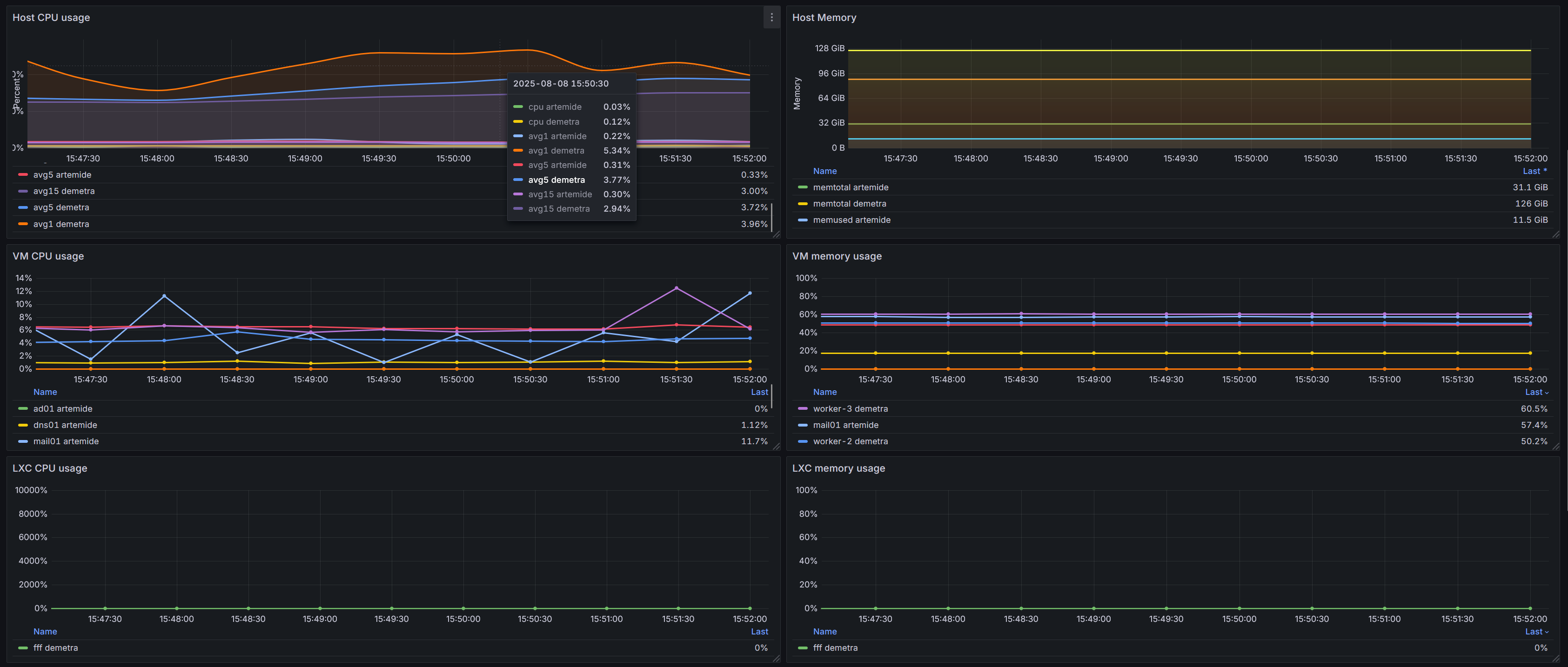Viewport: 1568px width, 667px height.
Task: Isolate the worker-3 demetra memory series
Action: pos(850,409)
